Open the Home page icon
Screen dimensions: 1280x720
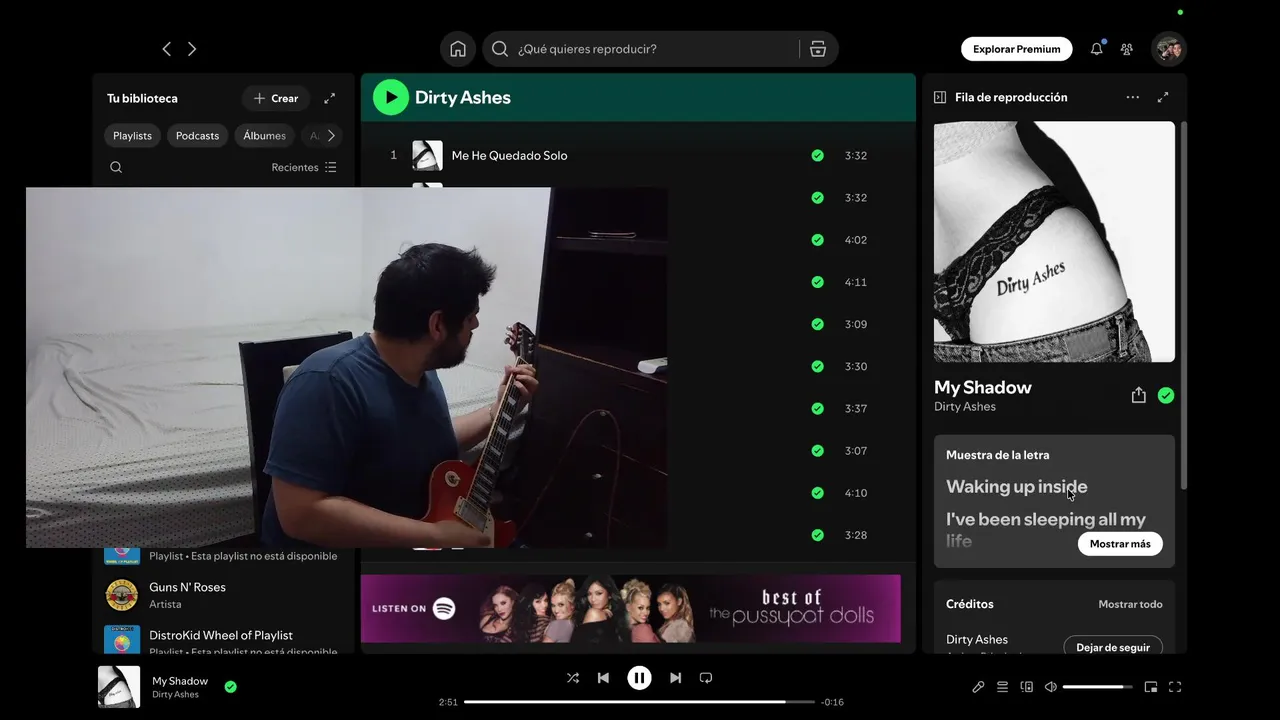click(457, 49)
